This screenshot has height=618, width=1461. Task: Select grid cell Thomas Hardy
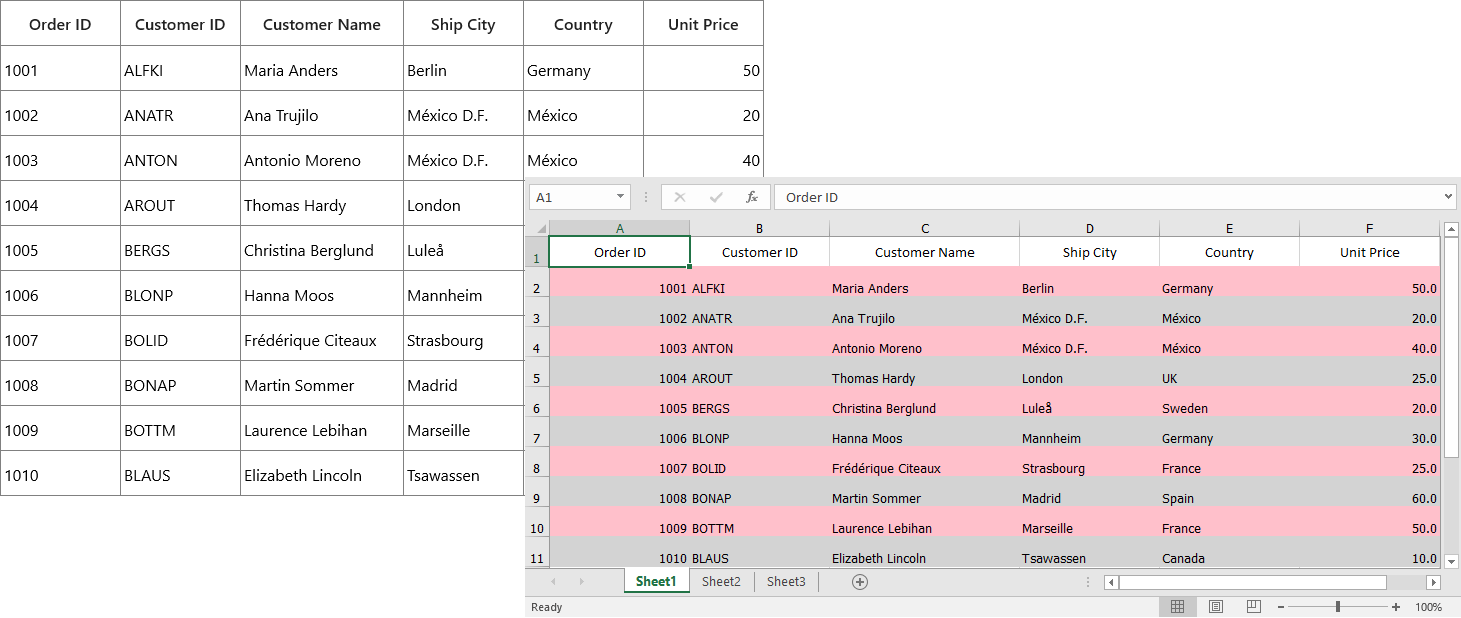(x=322, y=205)
